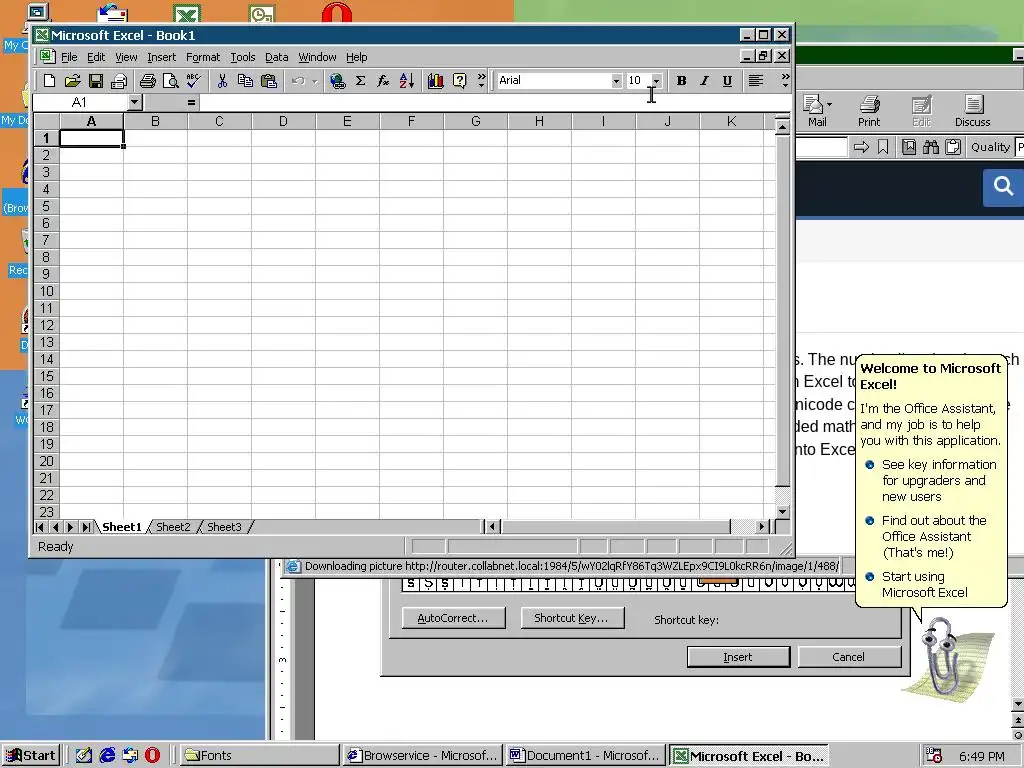Click the Cut scissors icon
Screen dimensions: 1024x768
click(x=222, y=81)
